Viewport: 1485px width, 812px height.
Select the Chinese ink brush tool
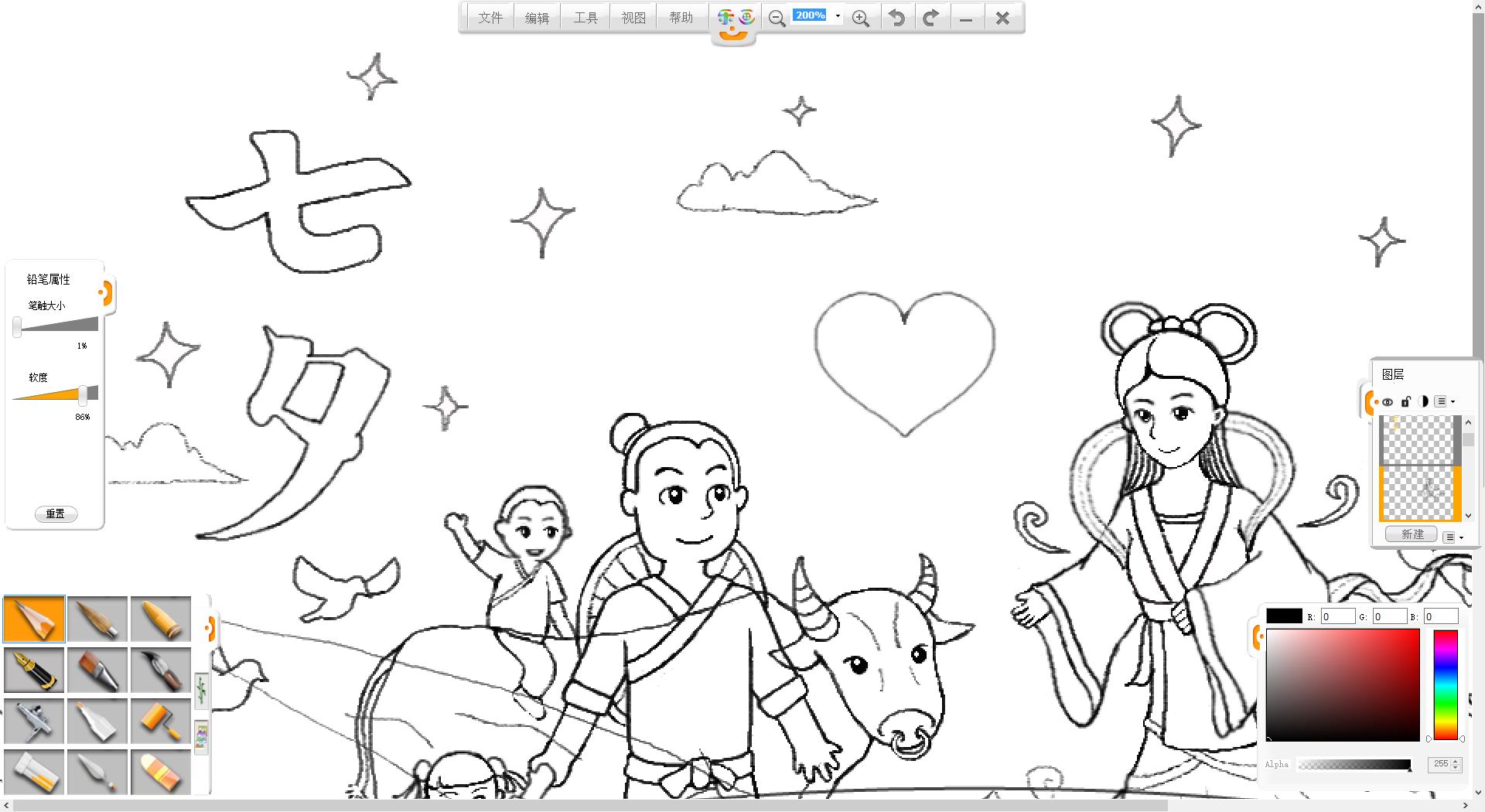click(x=160, y=670)
